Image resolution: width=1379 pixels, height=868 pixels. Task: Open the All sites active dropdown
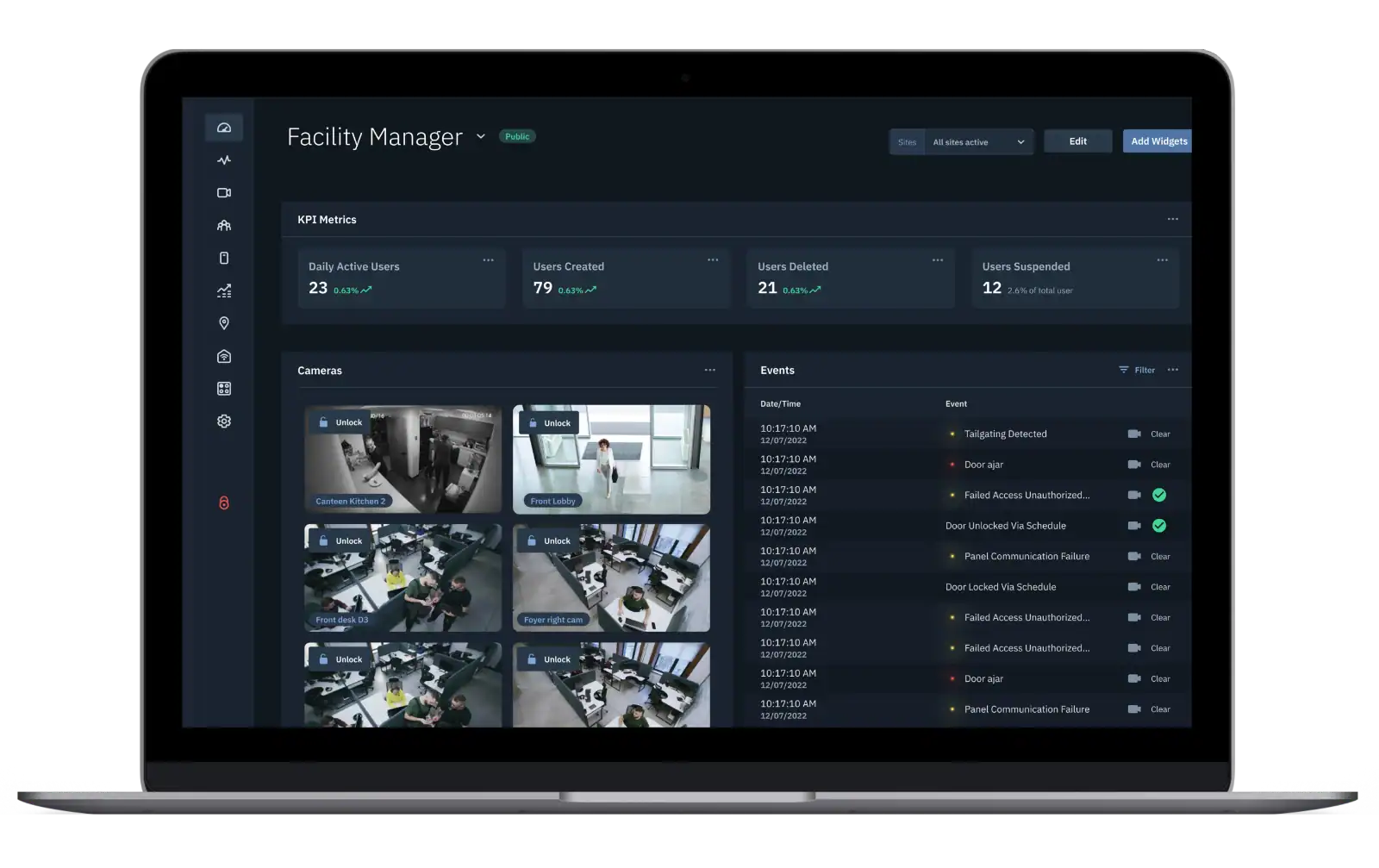(x=978, y=142)
